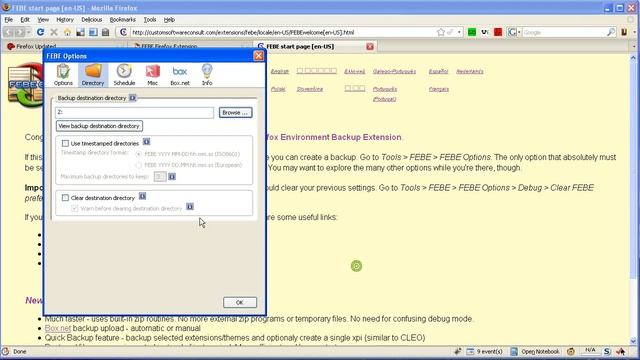Open the Edit menu
640x360 pixels.
(x=25, y=20)
